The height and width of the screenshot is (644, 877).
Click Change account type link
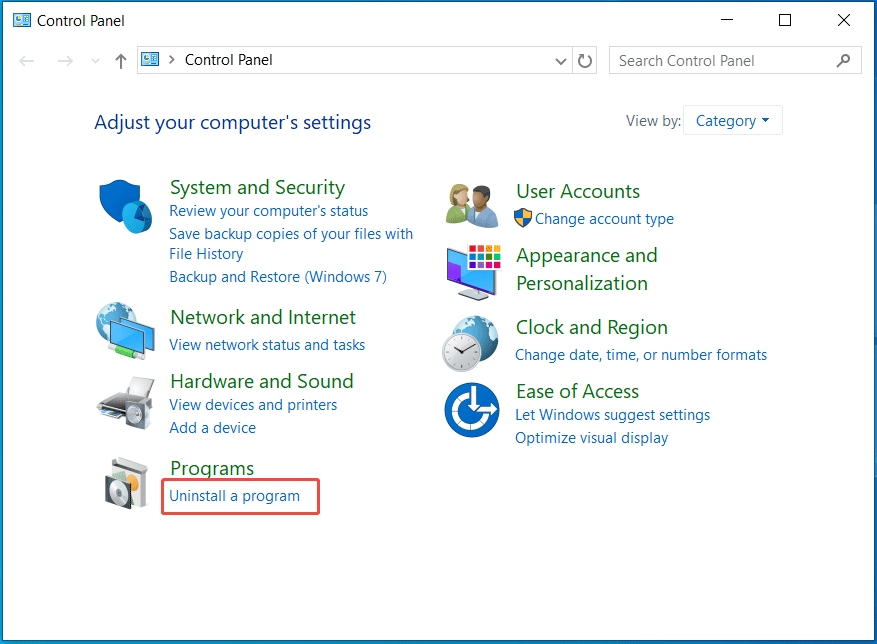(604, 219)
